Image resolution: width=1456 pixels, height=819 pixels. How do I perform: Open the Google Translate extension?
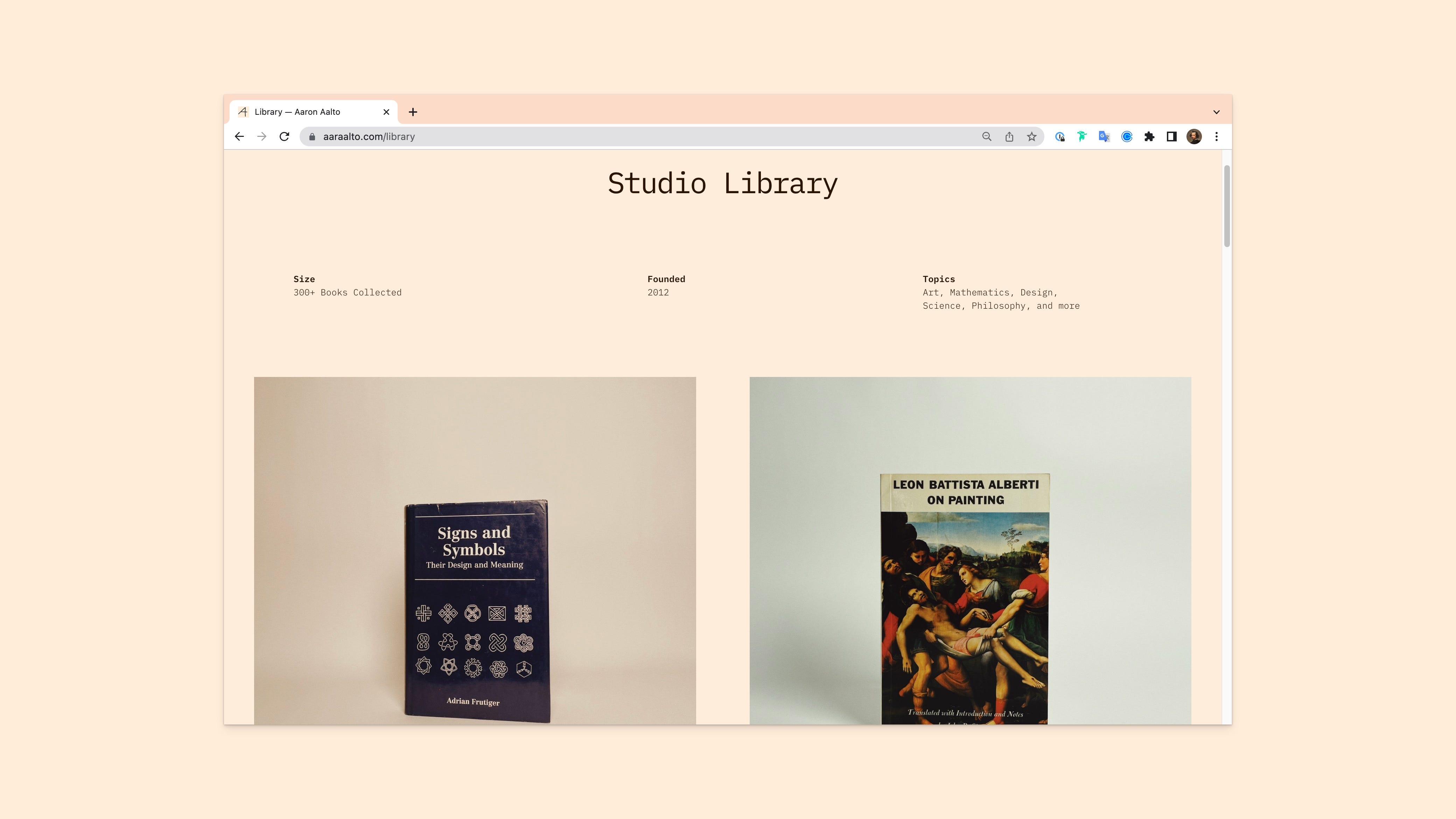[x=1105, y=136]
